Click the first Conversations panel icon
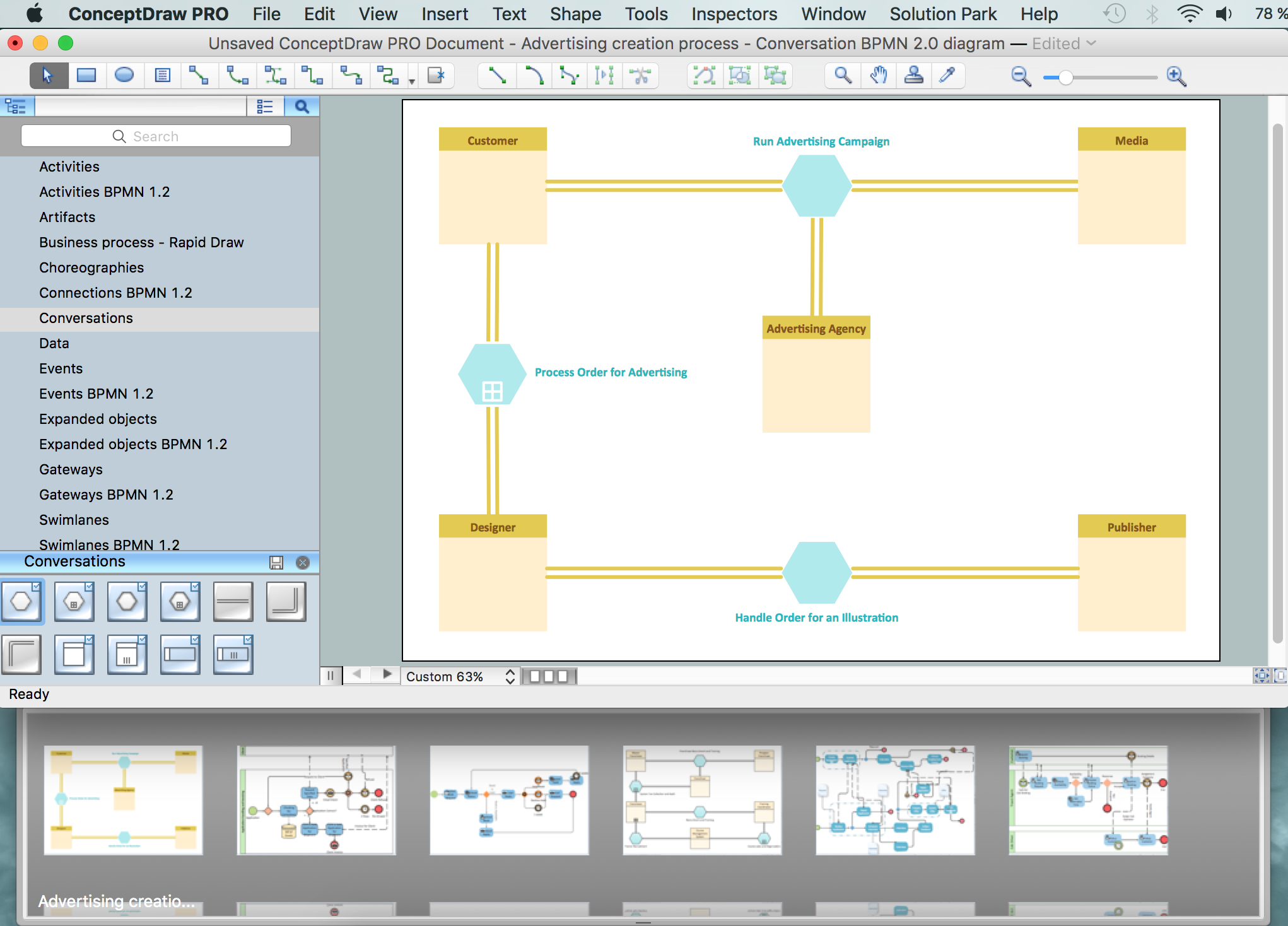This screenshot has width=1288, height=926. [x=22, y=600]
